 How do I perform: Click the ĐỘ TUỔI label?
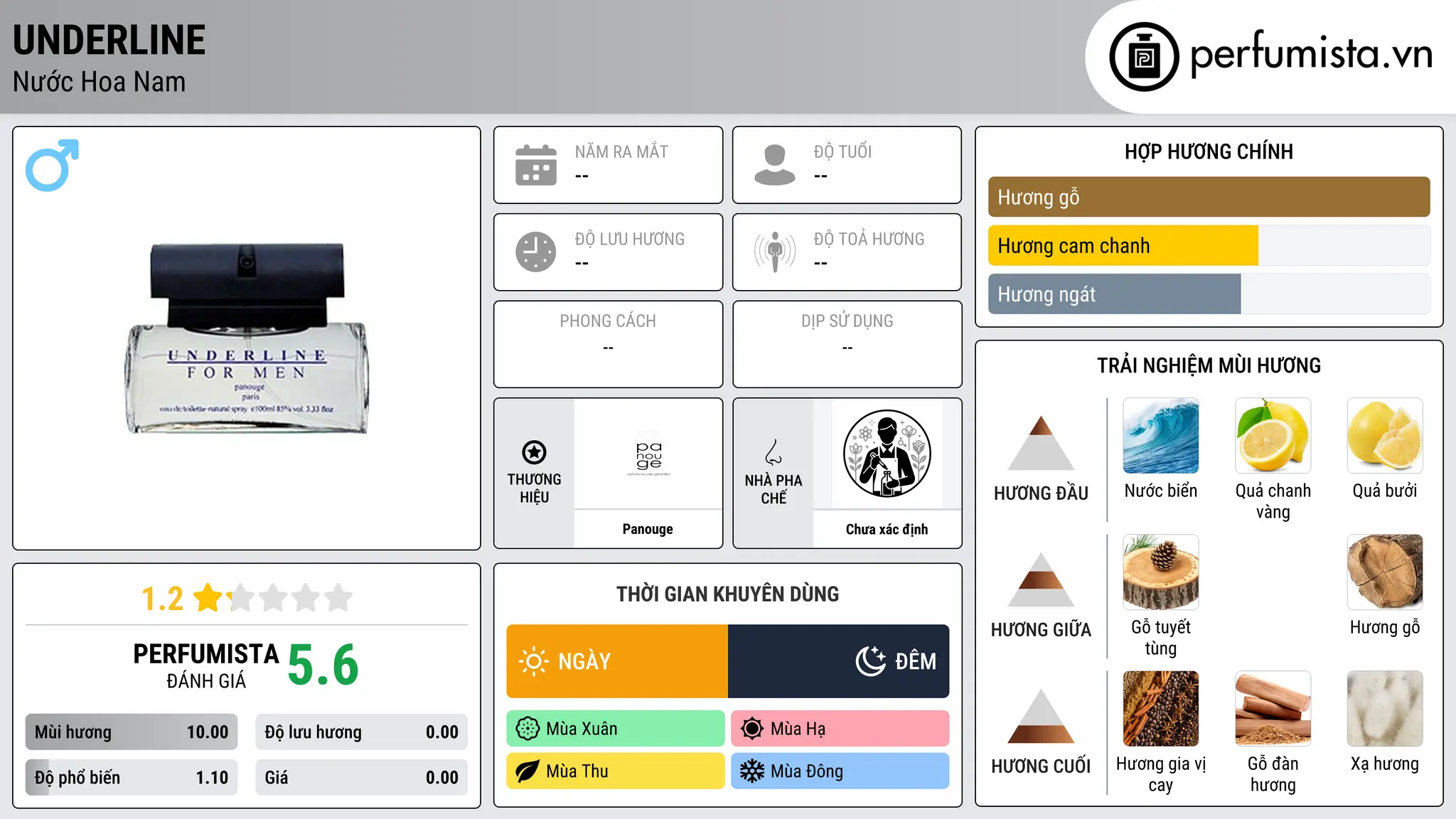[842, 151]
